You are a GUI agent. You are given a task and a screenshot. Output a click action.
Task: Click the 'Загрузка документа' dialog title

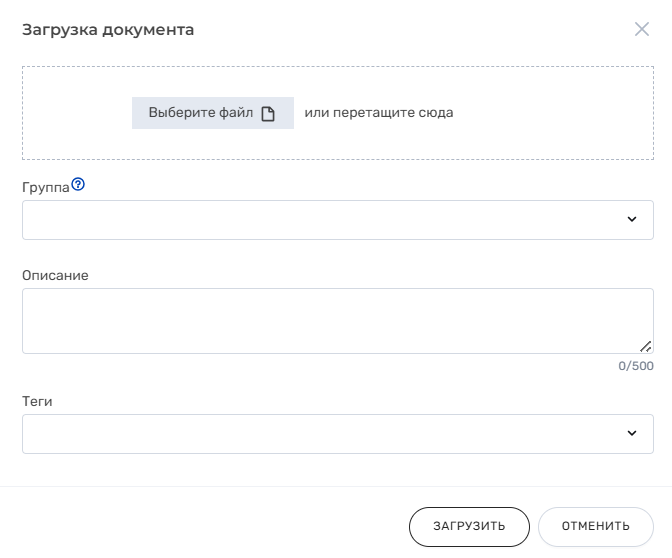click(108, 30)
